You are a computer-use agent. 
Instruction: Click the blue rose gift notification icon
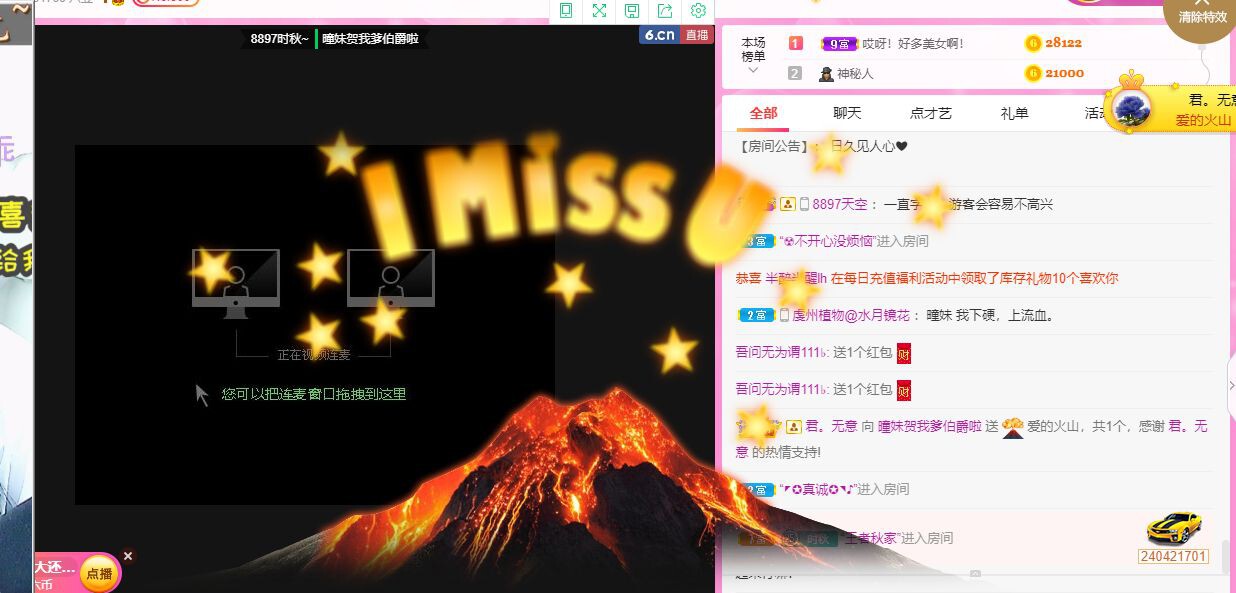(1131, 108)
